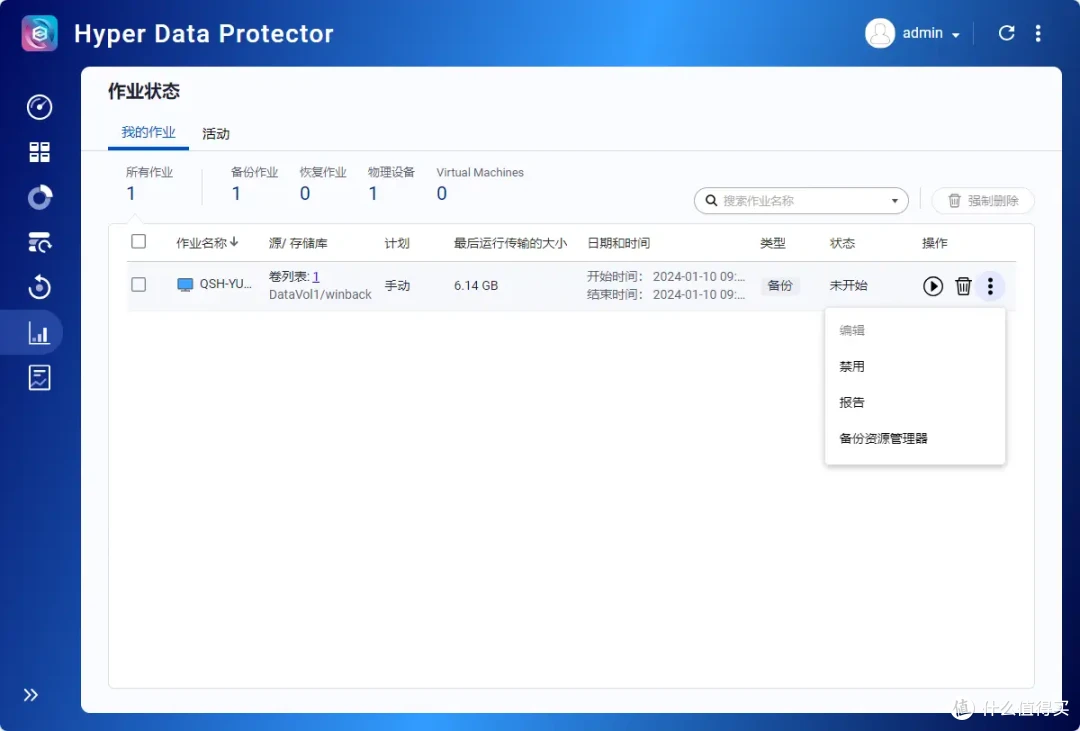Select 报告 from the context menu
The height and width of the screenshot is (731, 1080).
(x=851, y=401)
